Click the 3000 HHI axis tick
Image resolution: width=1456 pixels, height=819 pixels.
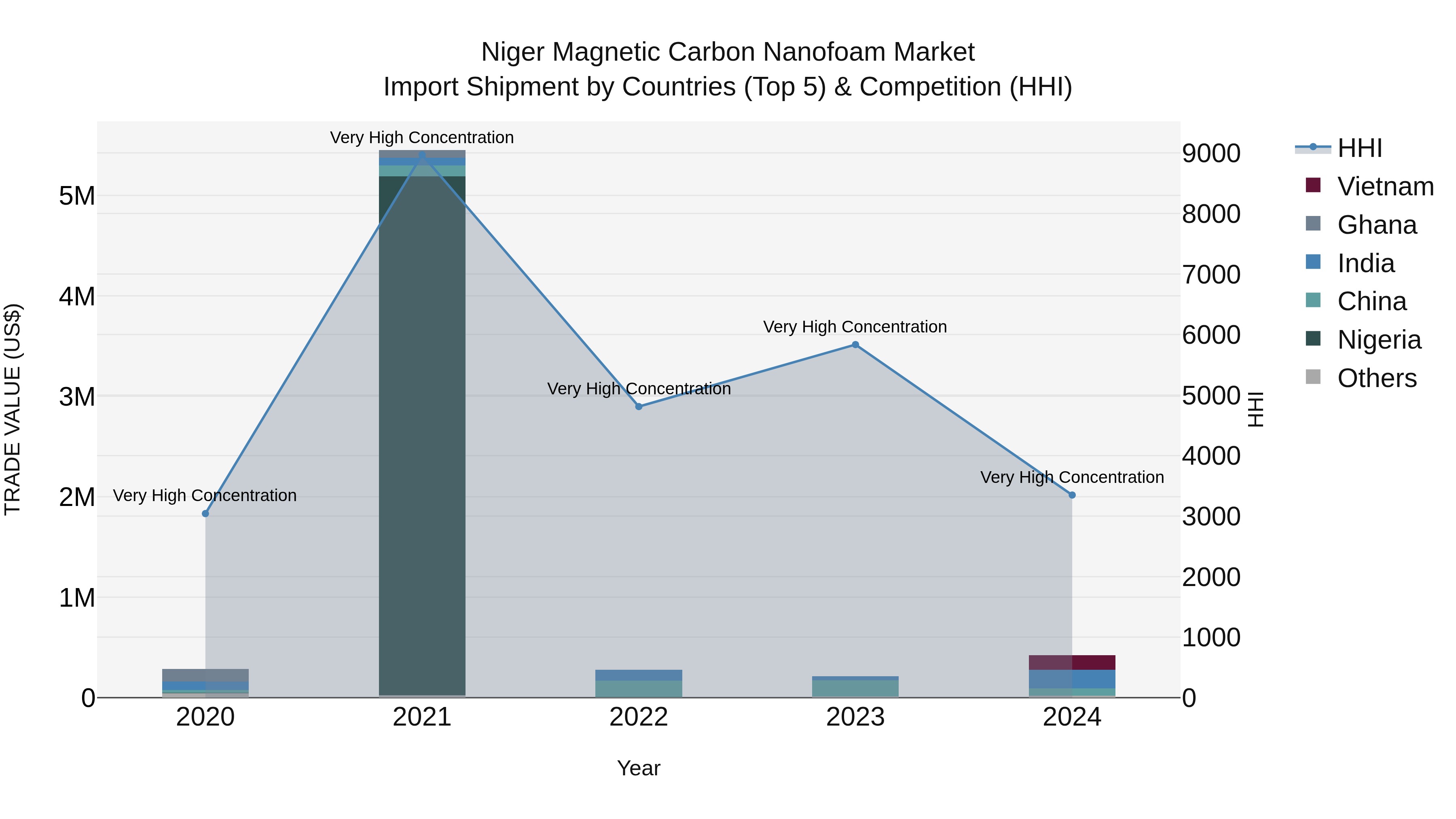tap(1211, 516)
